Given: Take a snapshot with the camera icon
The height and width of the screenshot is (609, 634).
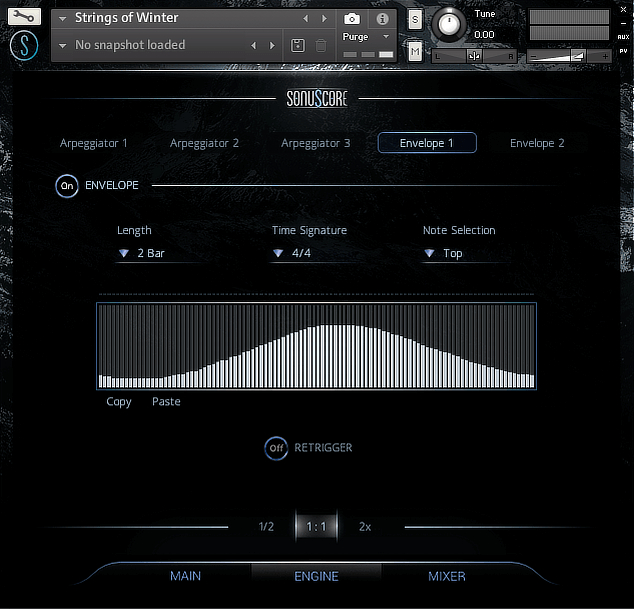Looking at the screenshot, I should coord(352,19).
